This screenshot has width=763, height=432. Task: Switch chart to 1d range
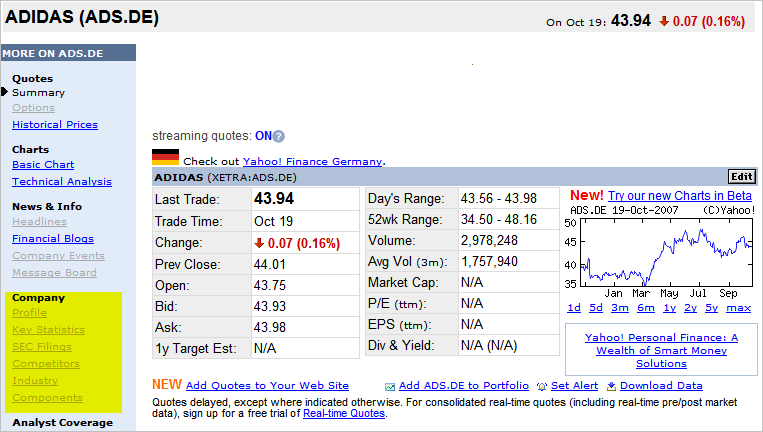[574, 307]
